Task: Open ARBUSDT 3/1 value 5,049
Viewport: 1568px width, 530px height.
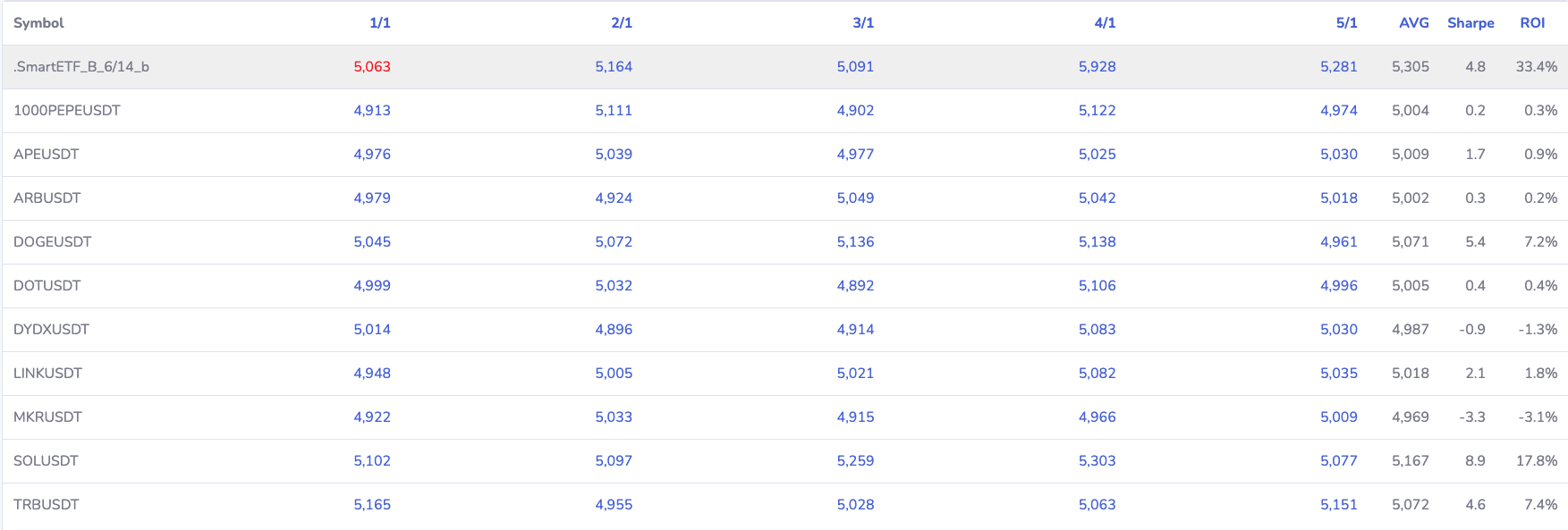Action: pos(855,198)
